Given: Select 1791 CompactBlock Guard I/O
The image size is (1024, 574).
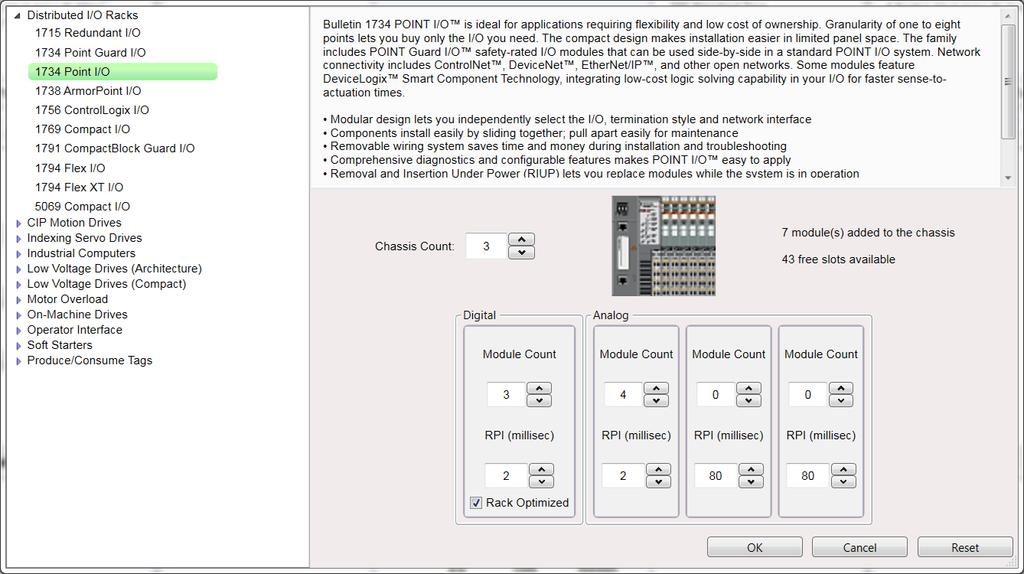Looking at the screenshot, I should [114, 148].
